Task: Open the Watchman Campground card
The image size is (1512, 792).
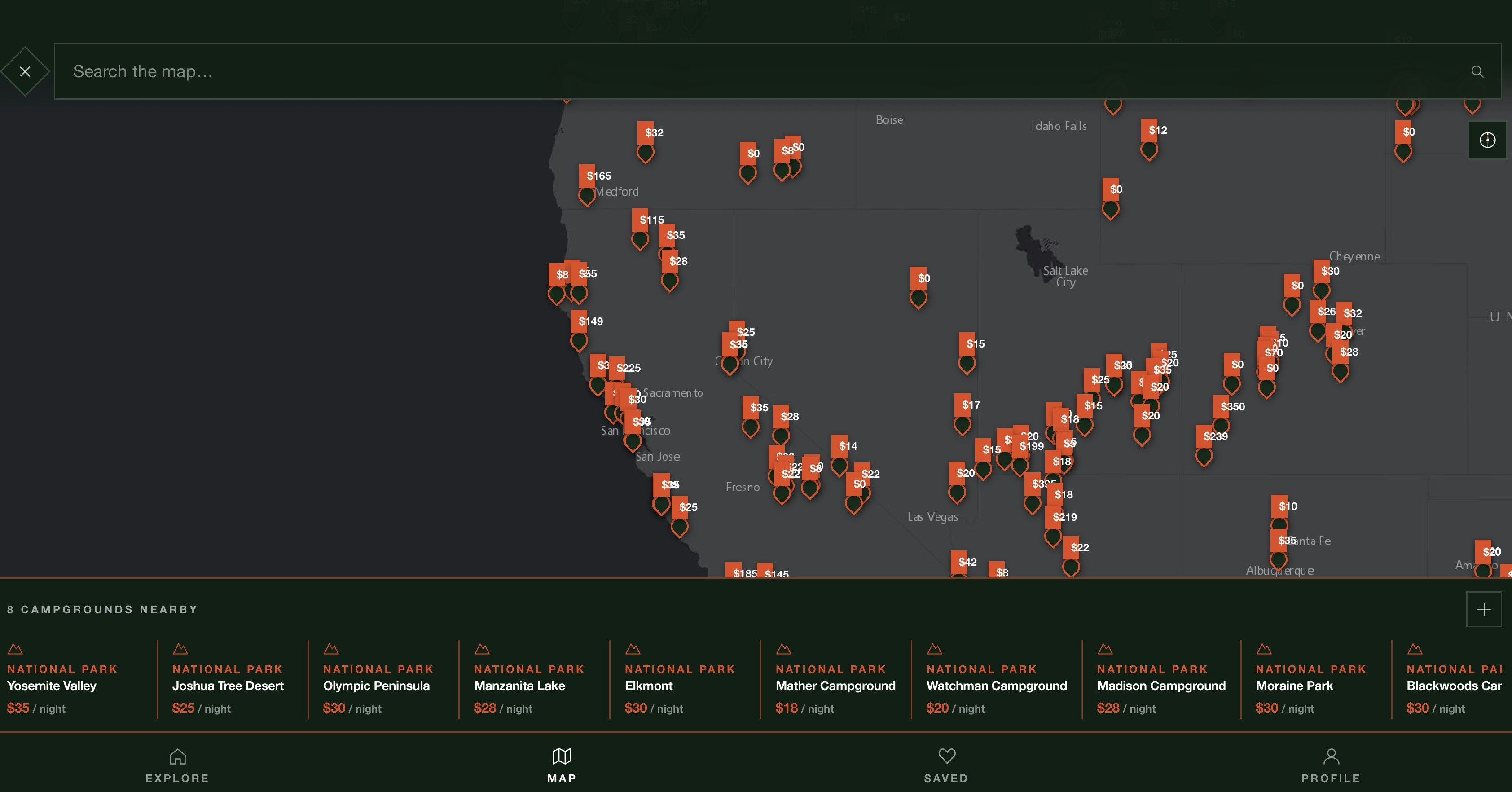Action: [x=997, y=679]
